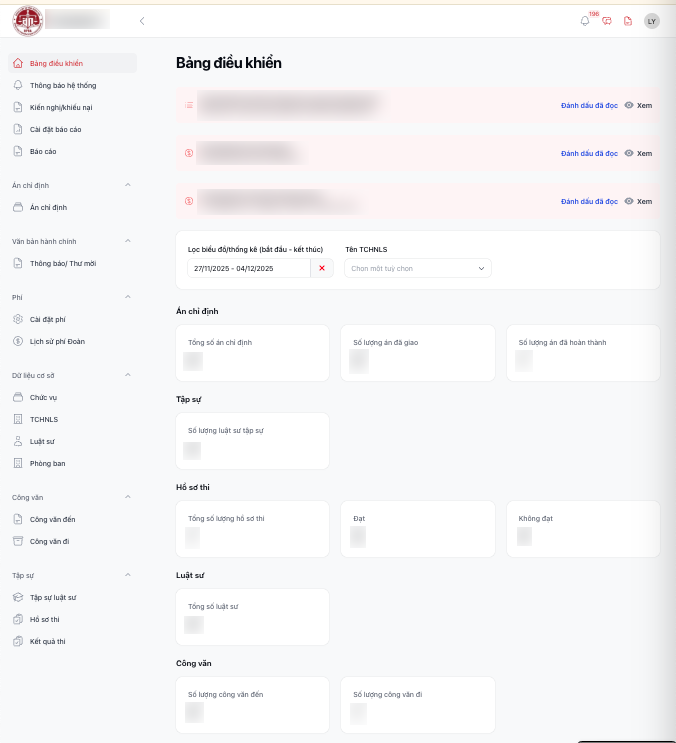The height and width of the screenshot is (743, 676).
Task: Open Lịch sử phí Đoàn page
Action: (x=57, y=341)
